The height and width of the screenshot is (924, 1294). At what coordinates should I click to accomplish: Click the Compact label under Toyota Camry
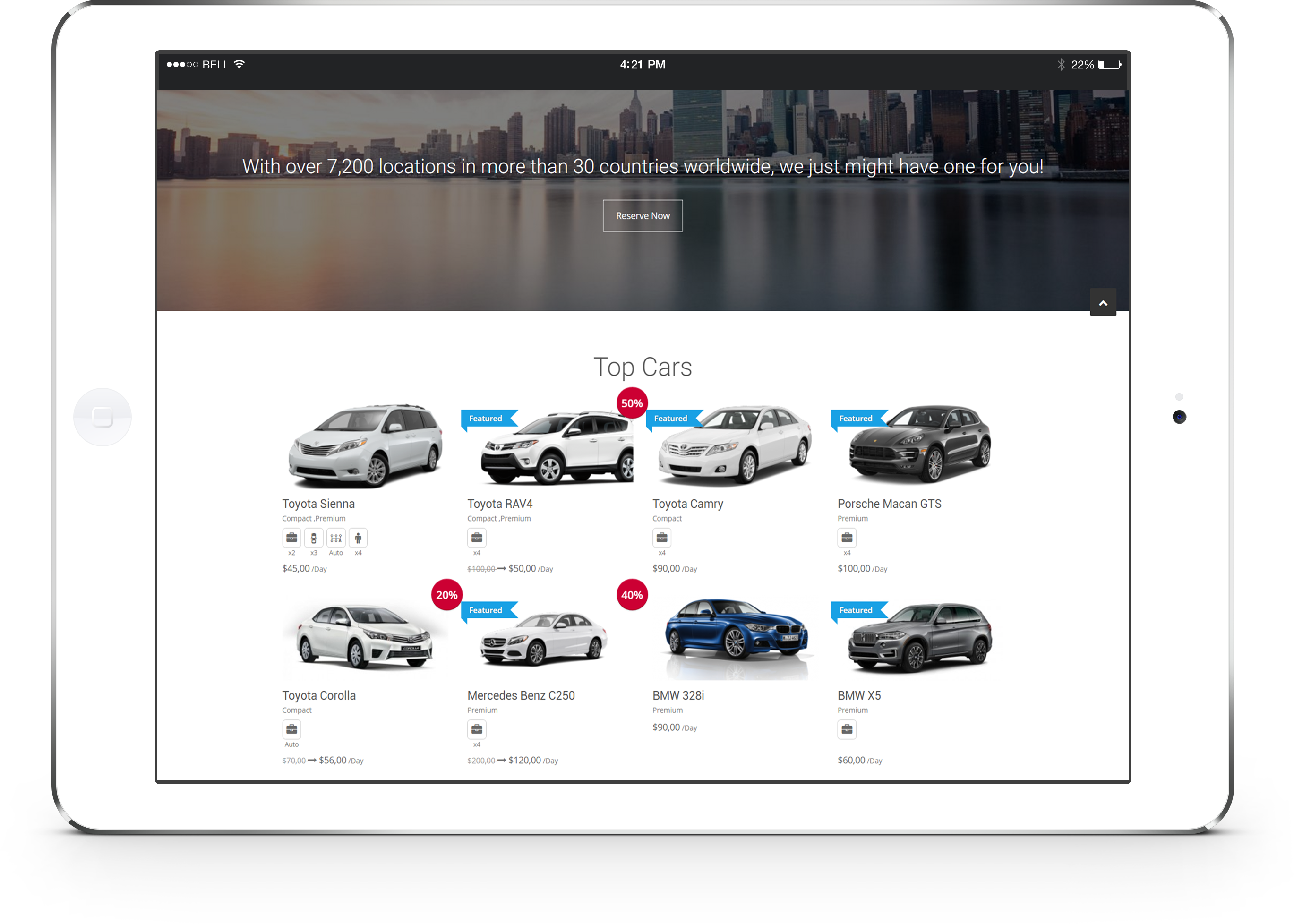(667, 518)
